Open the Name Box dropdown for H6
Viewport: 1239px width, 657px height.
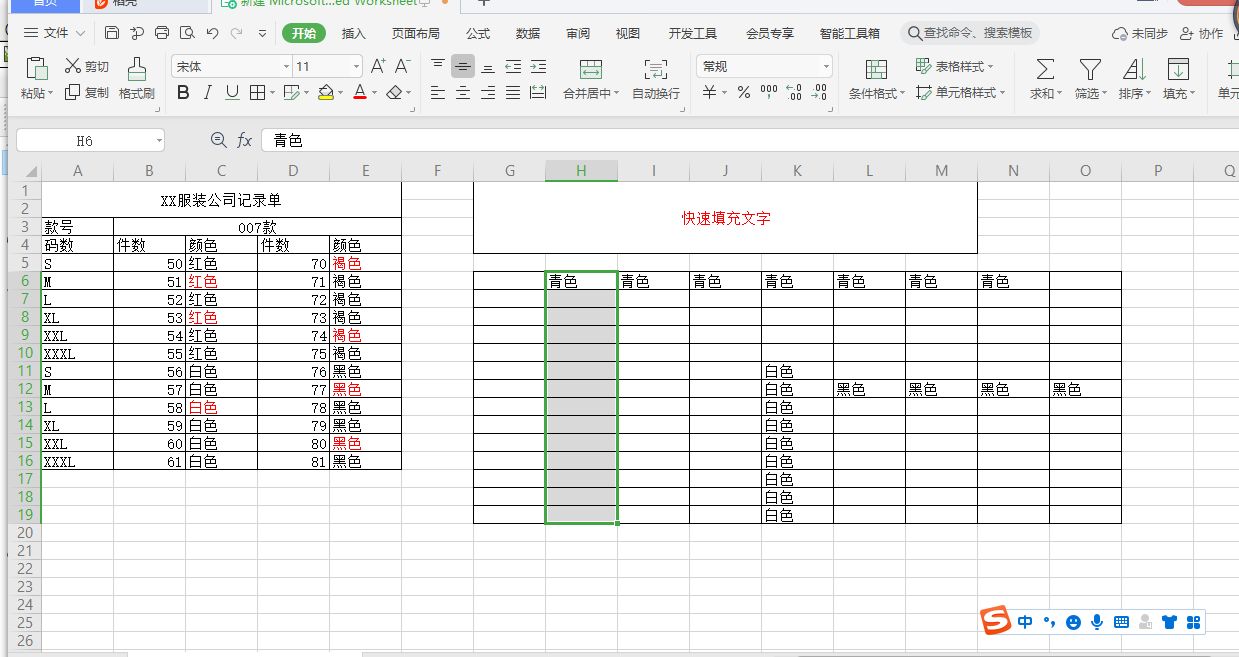click(159, 141)
